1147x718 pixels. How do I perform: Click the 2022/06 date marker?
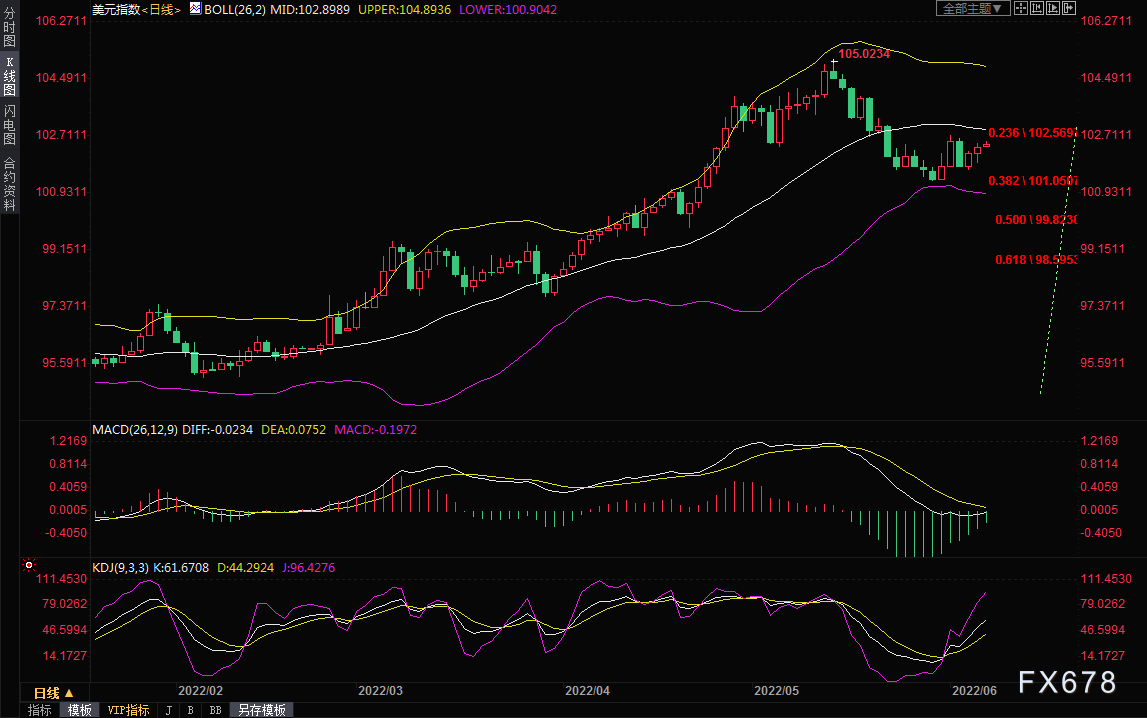coord(974,691)
